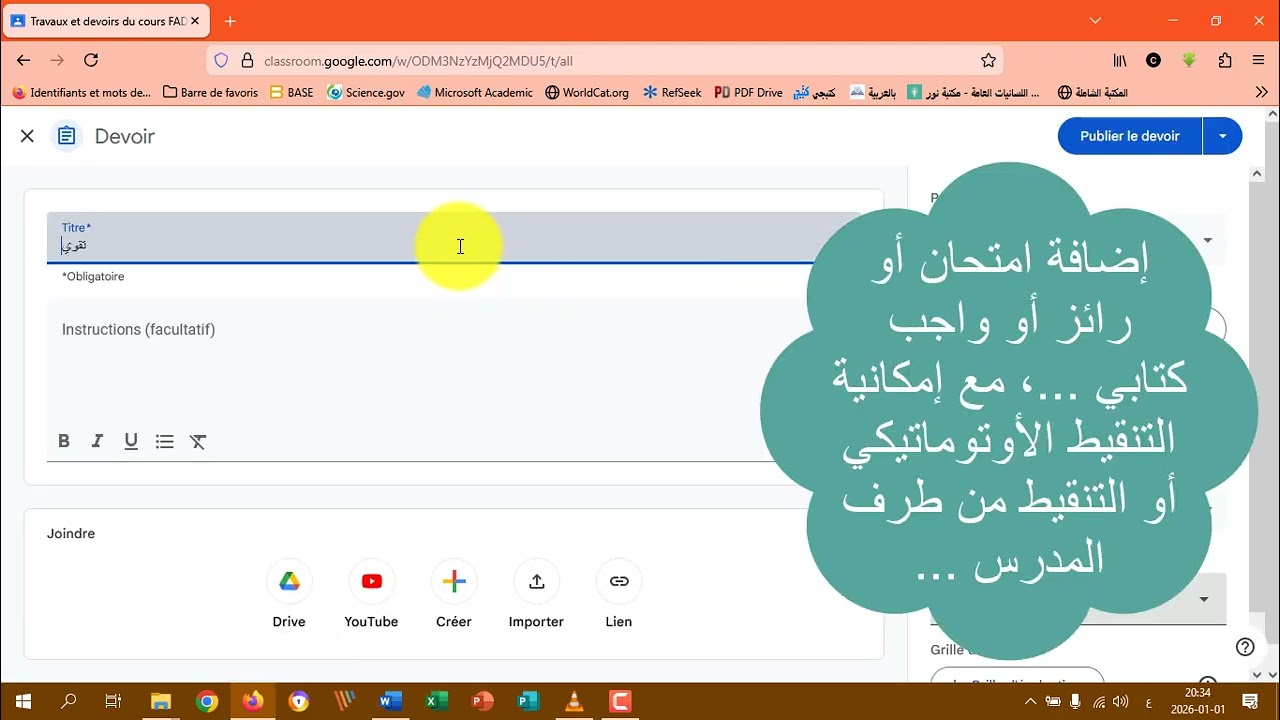Open the Barre de favoris folder
The image size is (1280, 720).
pos(210,92)
